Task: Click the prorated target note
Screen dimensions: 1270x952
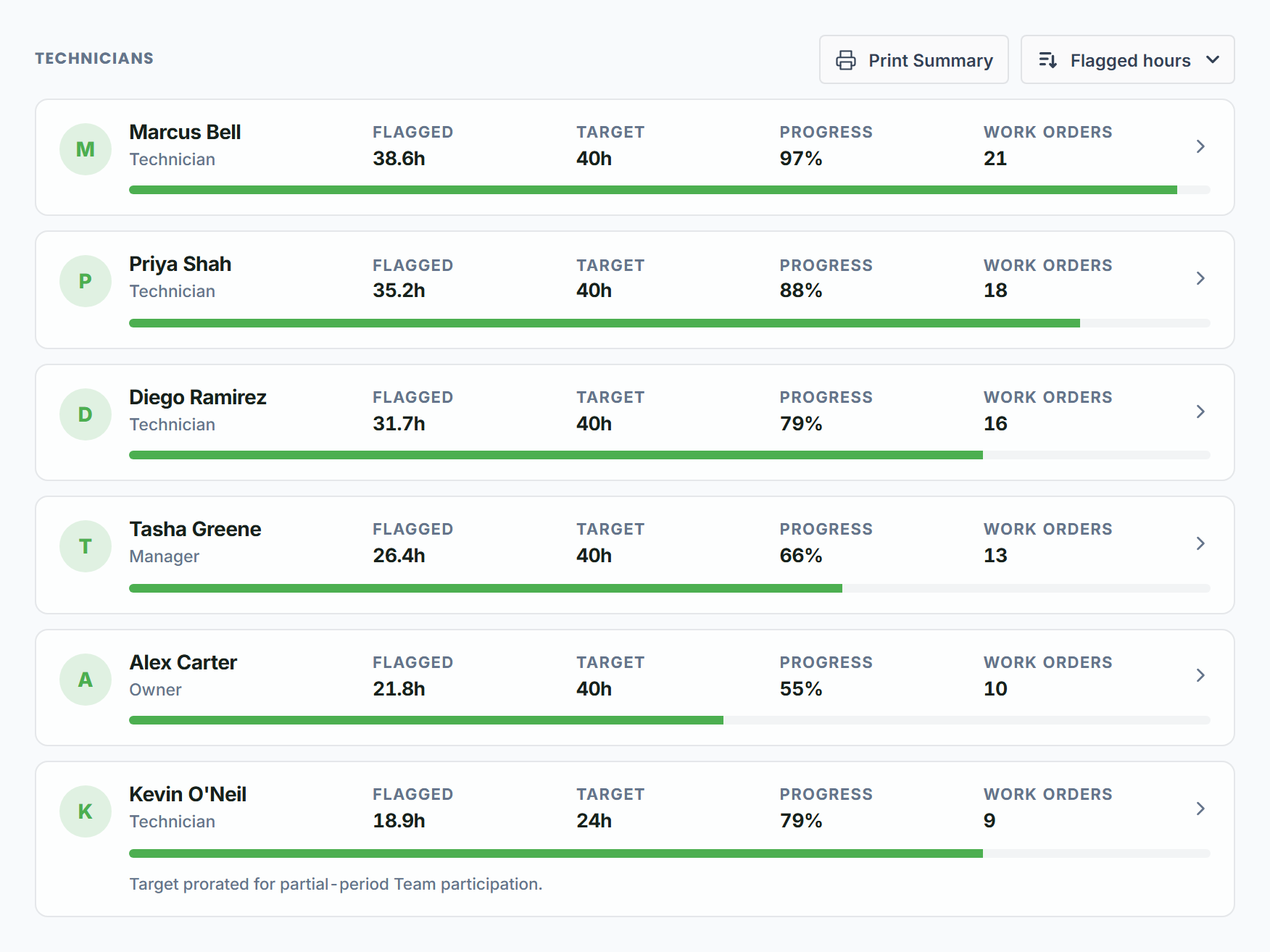Action: click(x=336, y=884)
